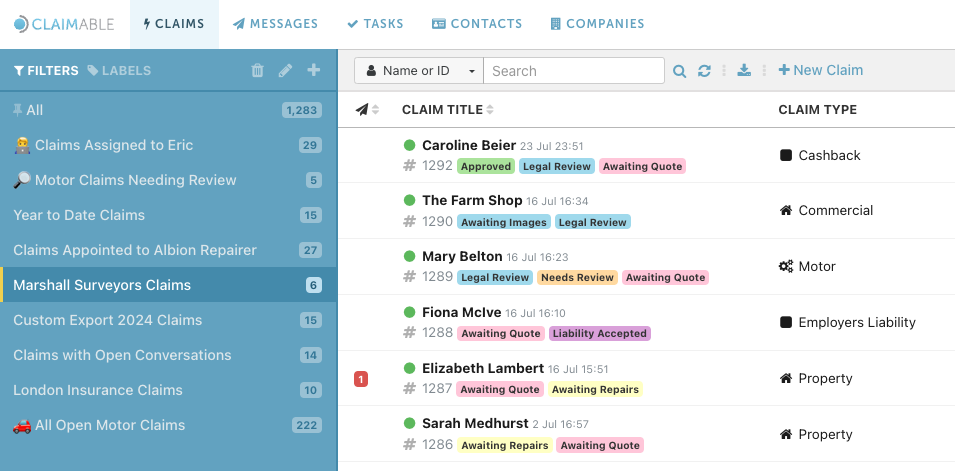955x471 pixels.
Task: Open Elizabeth Lambert claim
Action: coord(483,369)
